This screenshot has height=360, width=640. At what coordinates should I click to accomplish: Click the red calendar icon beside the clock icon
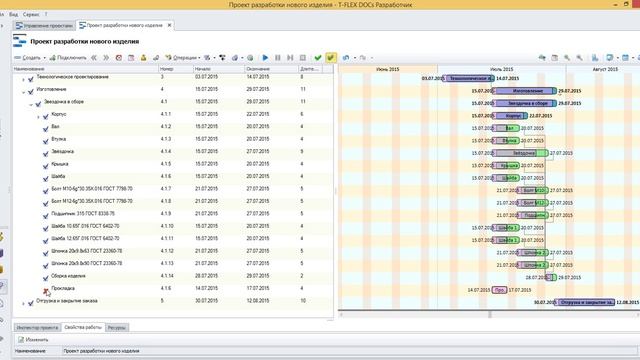point(131,58)
